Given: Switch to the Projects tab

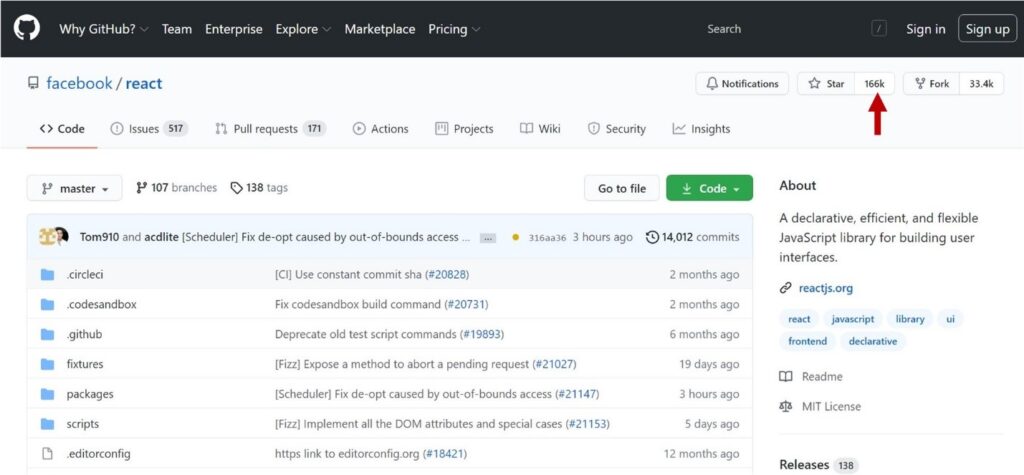Looking at the screenshot, I should [464, 129].
